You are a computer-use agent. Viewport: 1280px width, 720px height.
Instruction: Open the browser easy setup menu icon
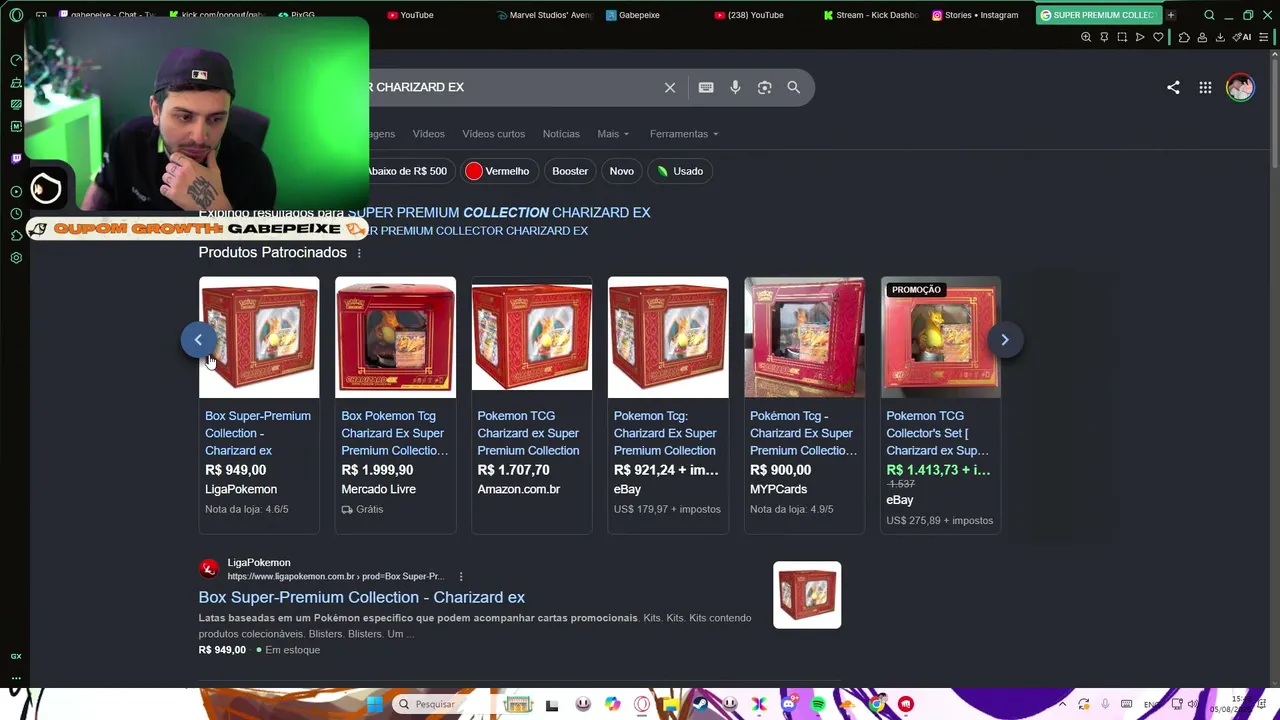pyautogui.click(x=1264, y=37)
